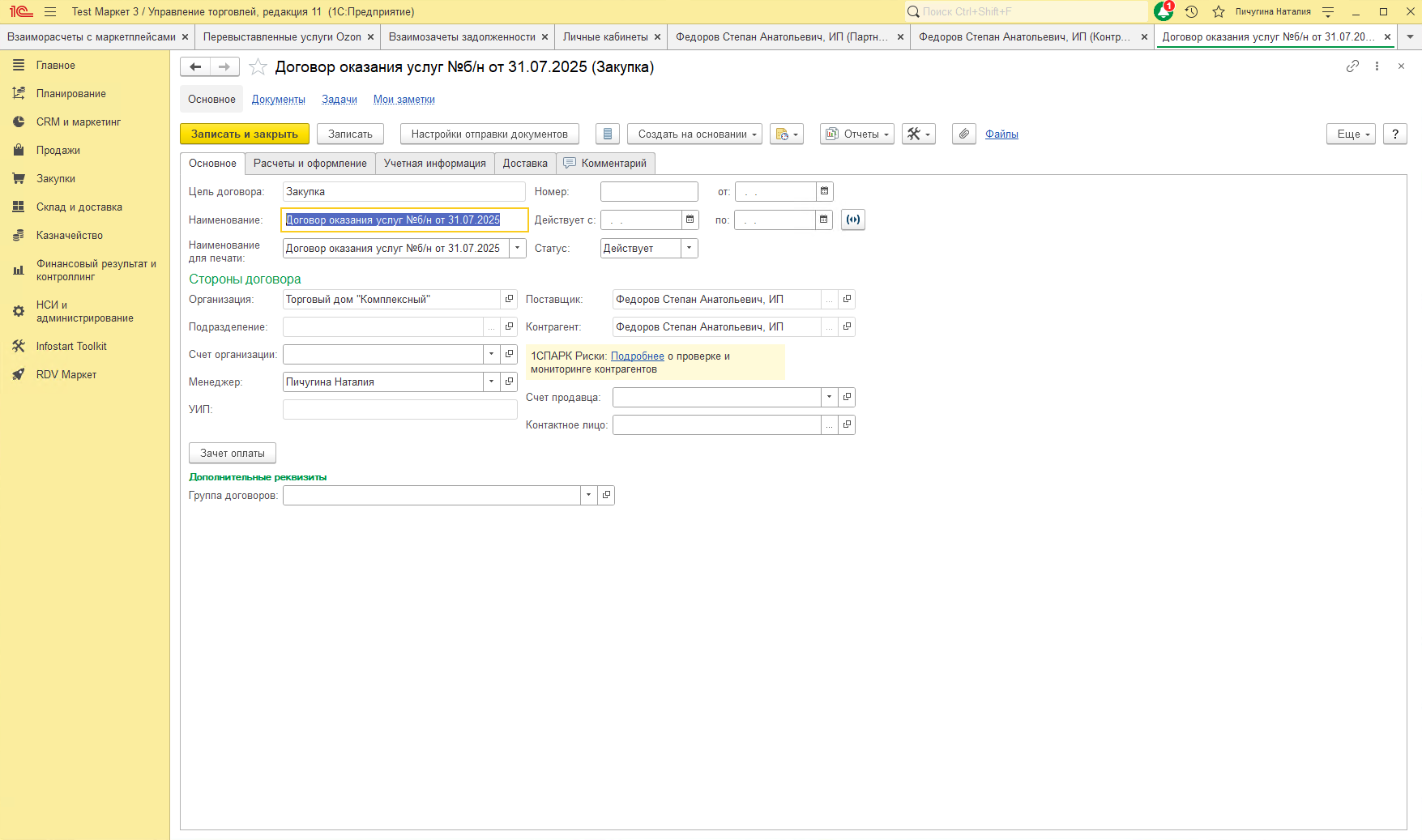Click the document list icon in toolbar

(608, 134)
